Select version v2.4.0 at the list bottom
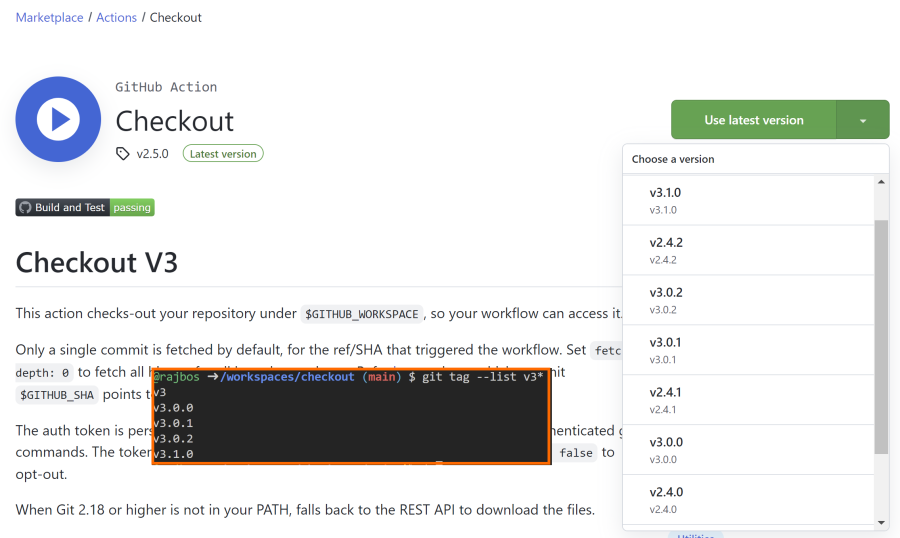The width and height of the screenshot is (900, 538). (x=748, y=500)
